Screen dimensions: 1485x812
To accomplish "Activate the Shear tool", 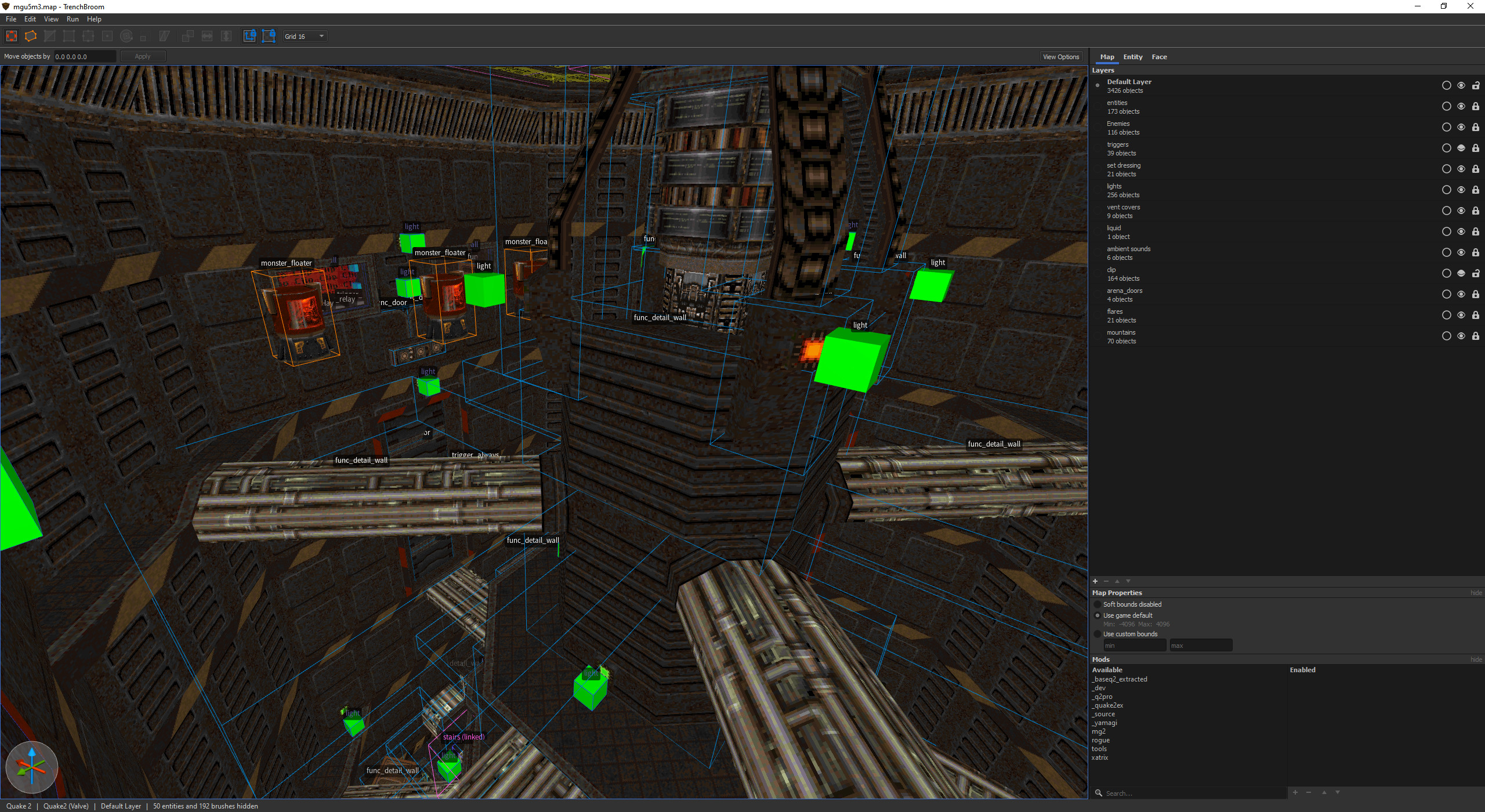I will point(164,36).
